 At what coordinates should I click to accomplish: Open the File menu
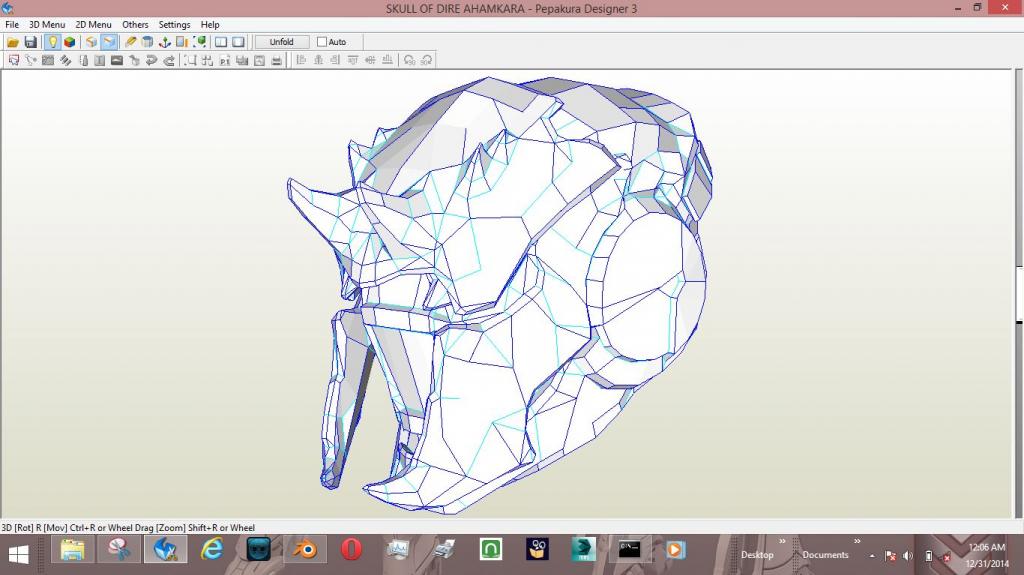pyautogui.click(x=12, y=24)
